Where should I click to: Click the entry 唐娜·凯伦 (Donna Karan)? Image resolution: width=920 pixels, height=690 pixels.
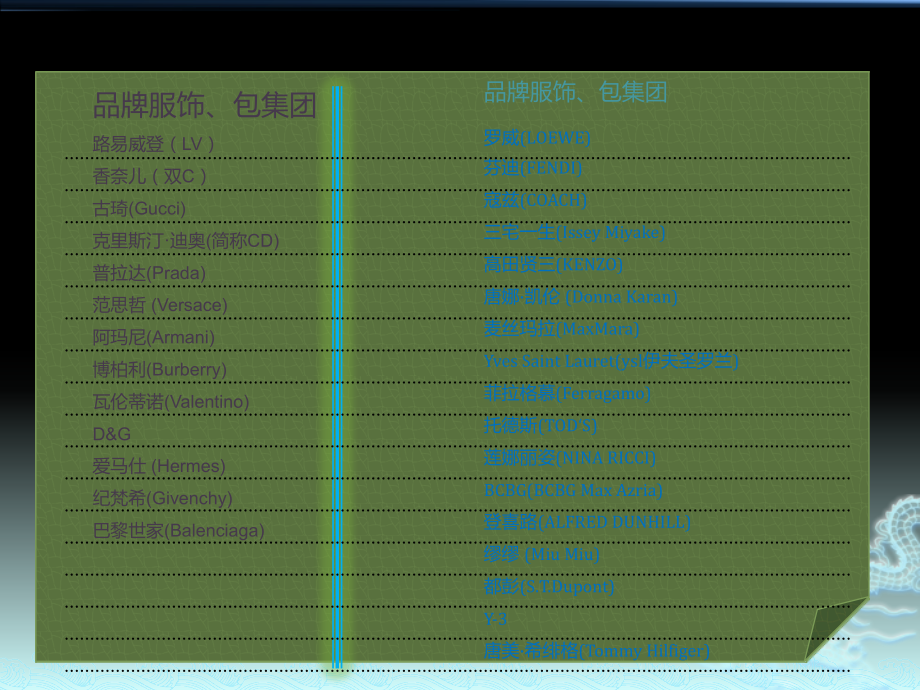[x=581, y=297]
